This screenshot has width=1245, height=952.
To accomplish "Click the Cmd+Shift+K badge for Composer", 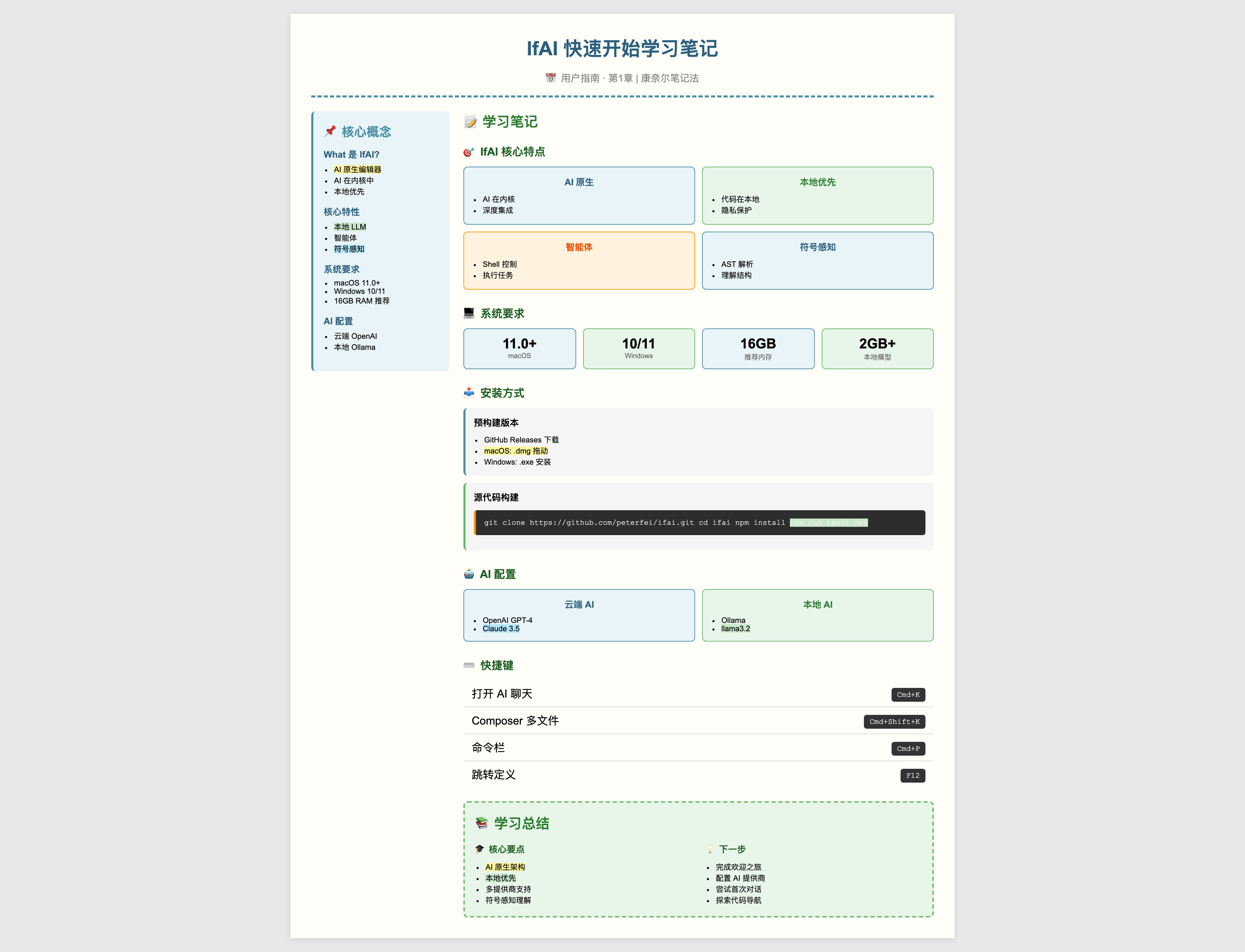I will tap(895, 721).
